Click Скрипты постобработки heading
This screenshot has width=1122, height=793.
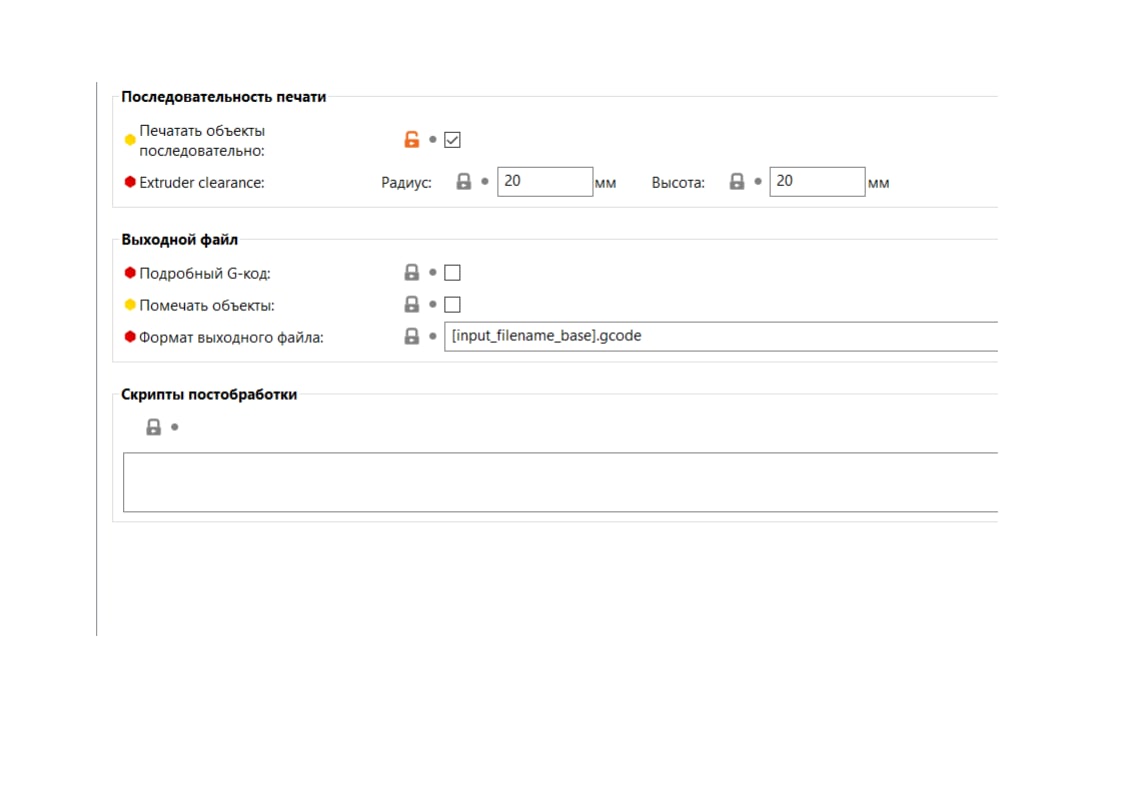[x=209, y=394]
